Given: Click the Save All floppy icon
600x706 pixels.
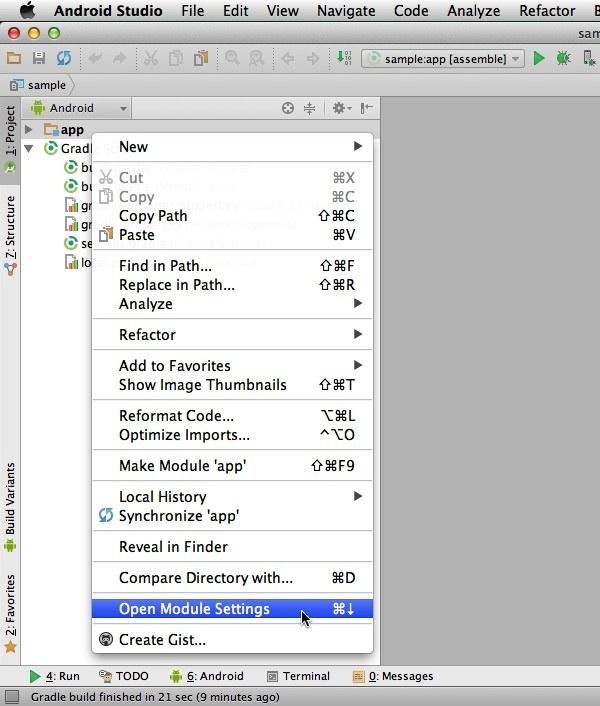Looking at the screenshot, I should point(39,58).
